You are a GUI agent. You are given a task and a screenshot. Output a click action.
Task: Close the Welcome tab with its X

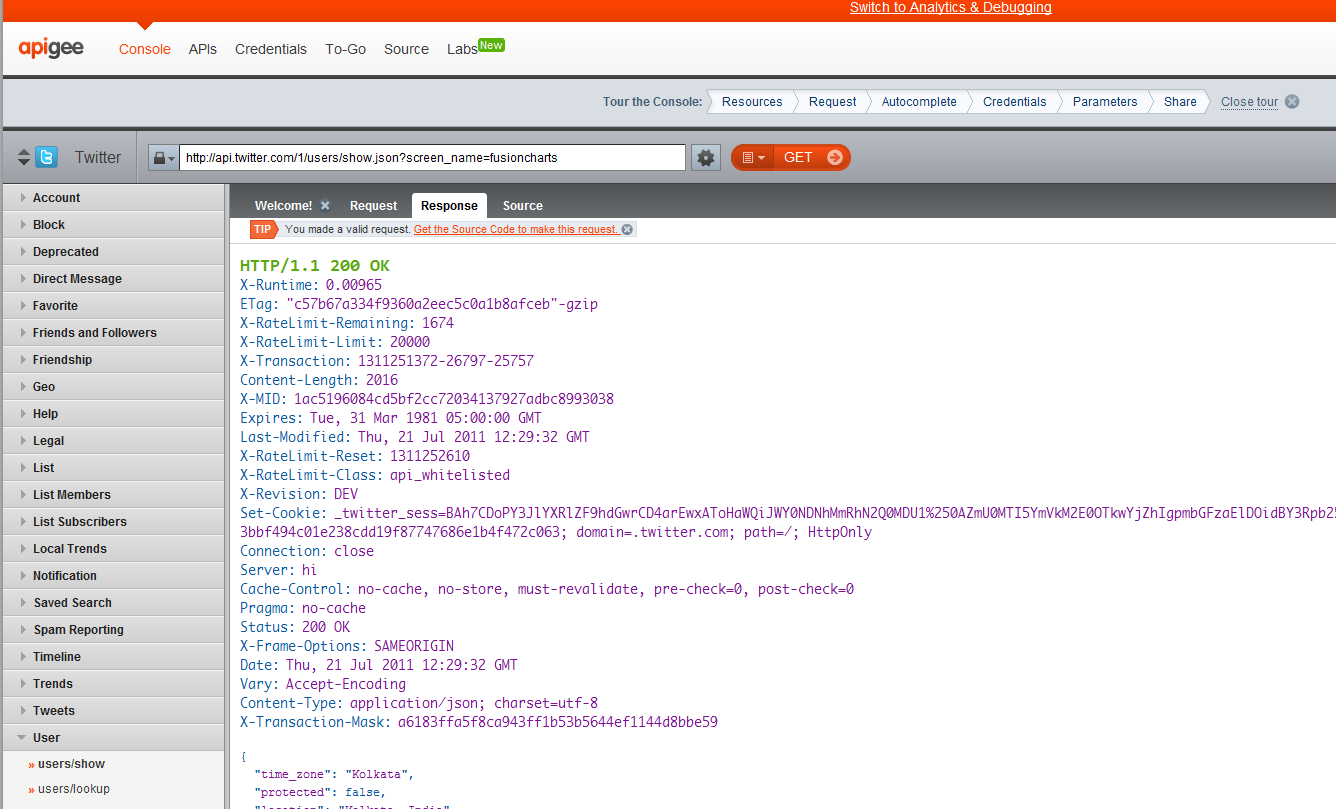325,205
